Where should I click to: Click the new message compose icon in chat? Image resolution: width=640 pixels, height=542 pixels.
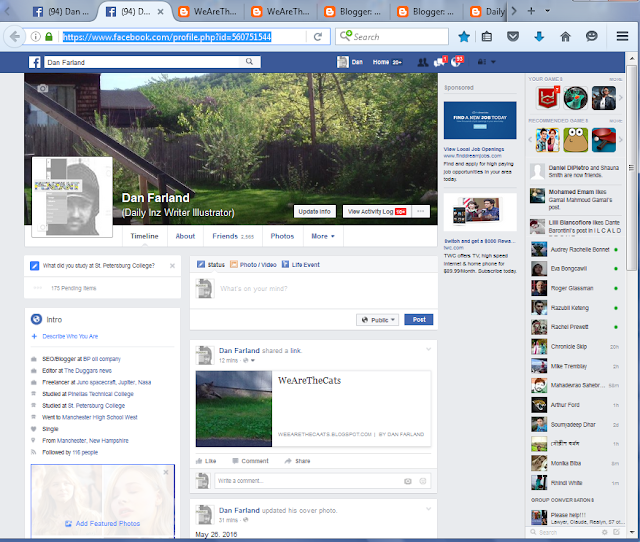616,532
